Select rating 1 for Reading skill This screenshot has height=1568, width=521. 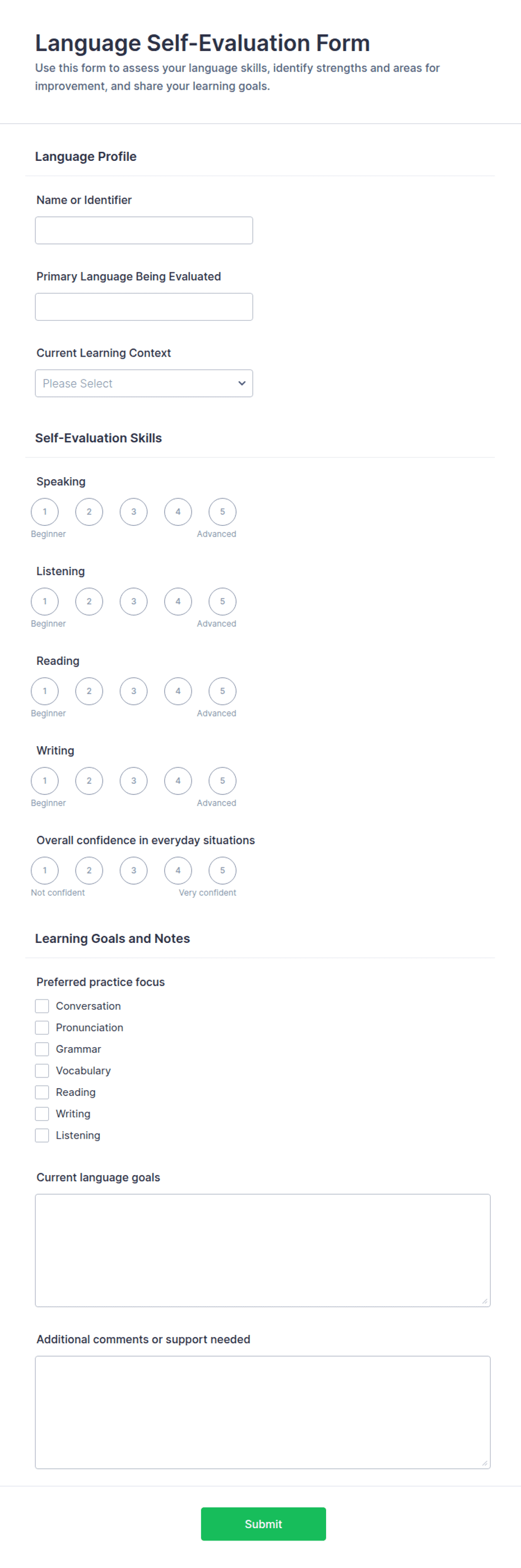point(45,691)
